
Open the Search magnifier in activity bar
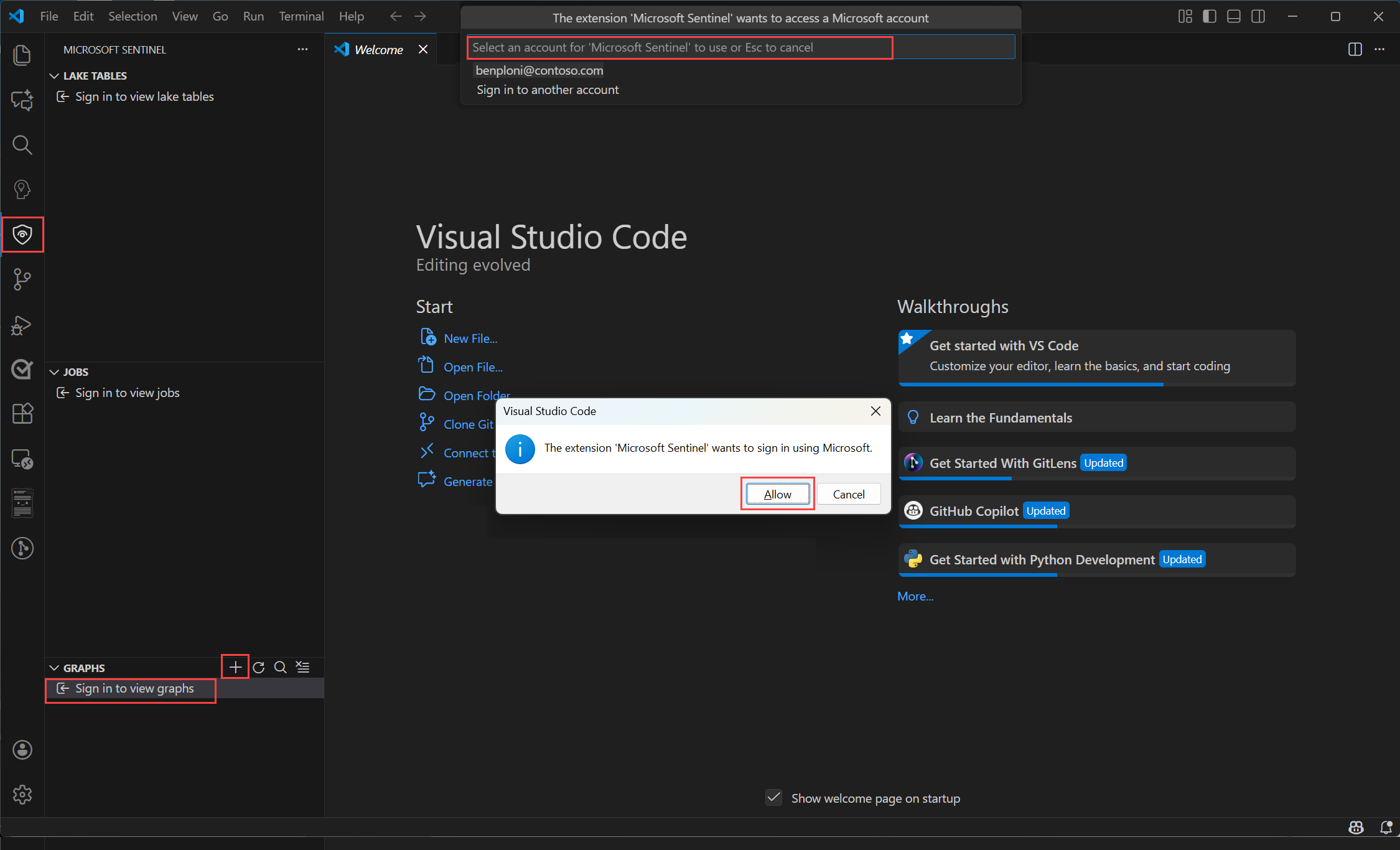(x=22, y=145)
